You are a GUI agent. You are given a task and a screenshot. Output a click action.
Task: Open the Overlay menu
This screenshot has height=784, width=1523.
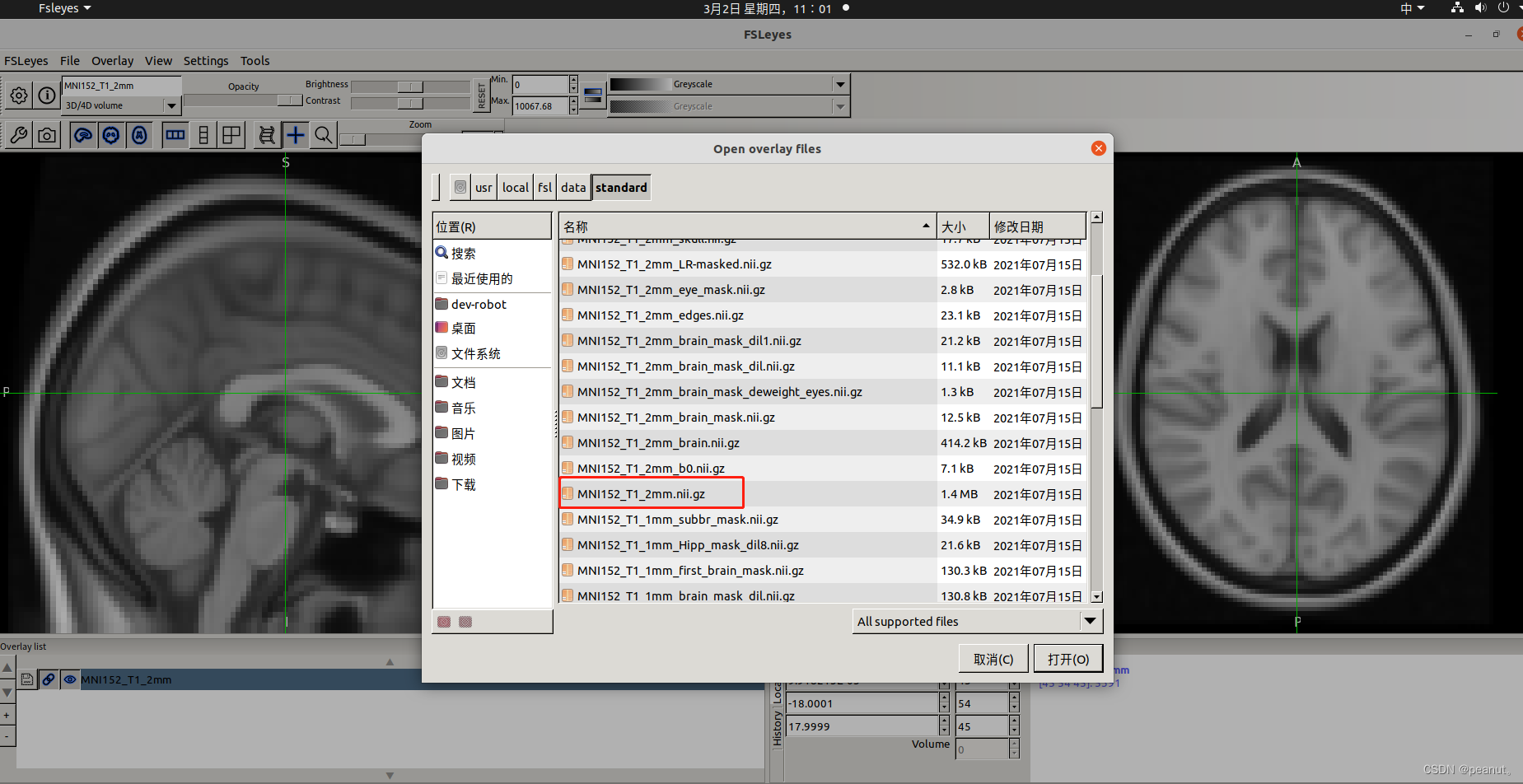(113, 60)
